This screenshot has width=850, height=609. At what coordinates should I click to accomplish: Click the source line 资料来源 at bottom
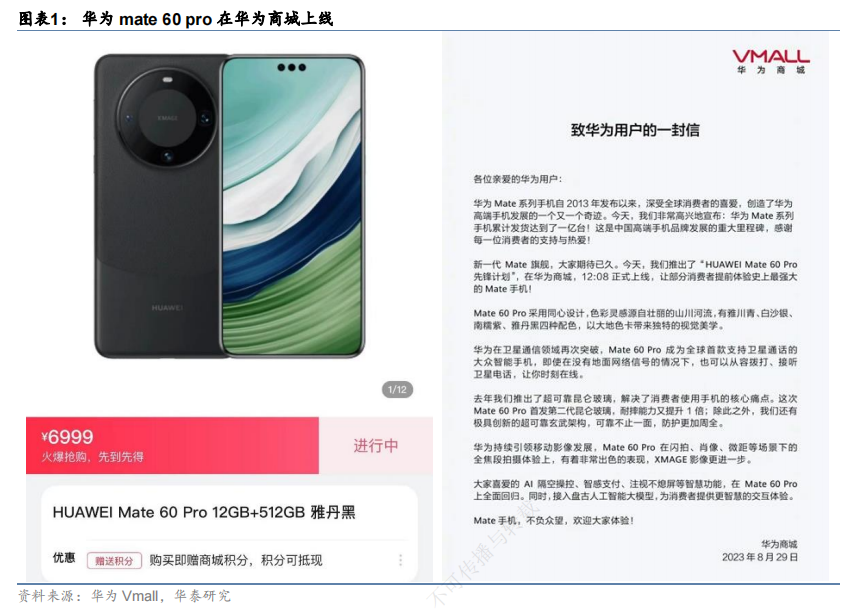point(125,596)
